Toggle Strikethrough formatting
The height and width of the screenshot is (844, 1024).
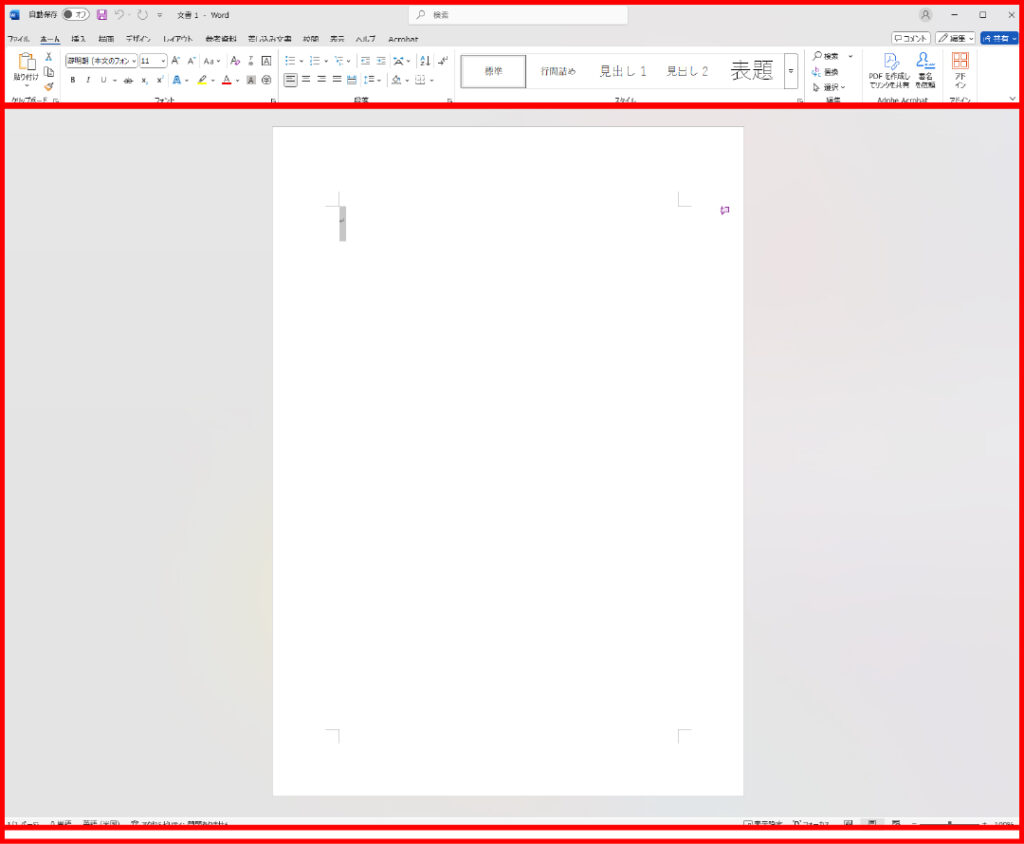tap(128, 80)
